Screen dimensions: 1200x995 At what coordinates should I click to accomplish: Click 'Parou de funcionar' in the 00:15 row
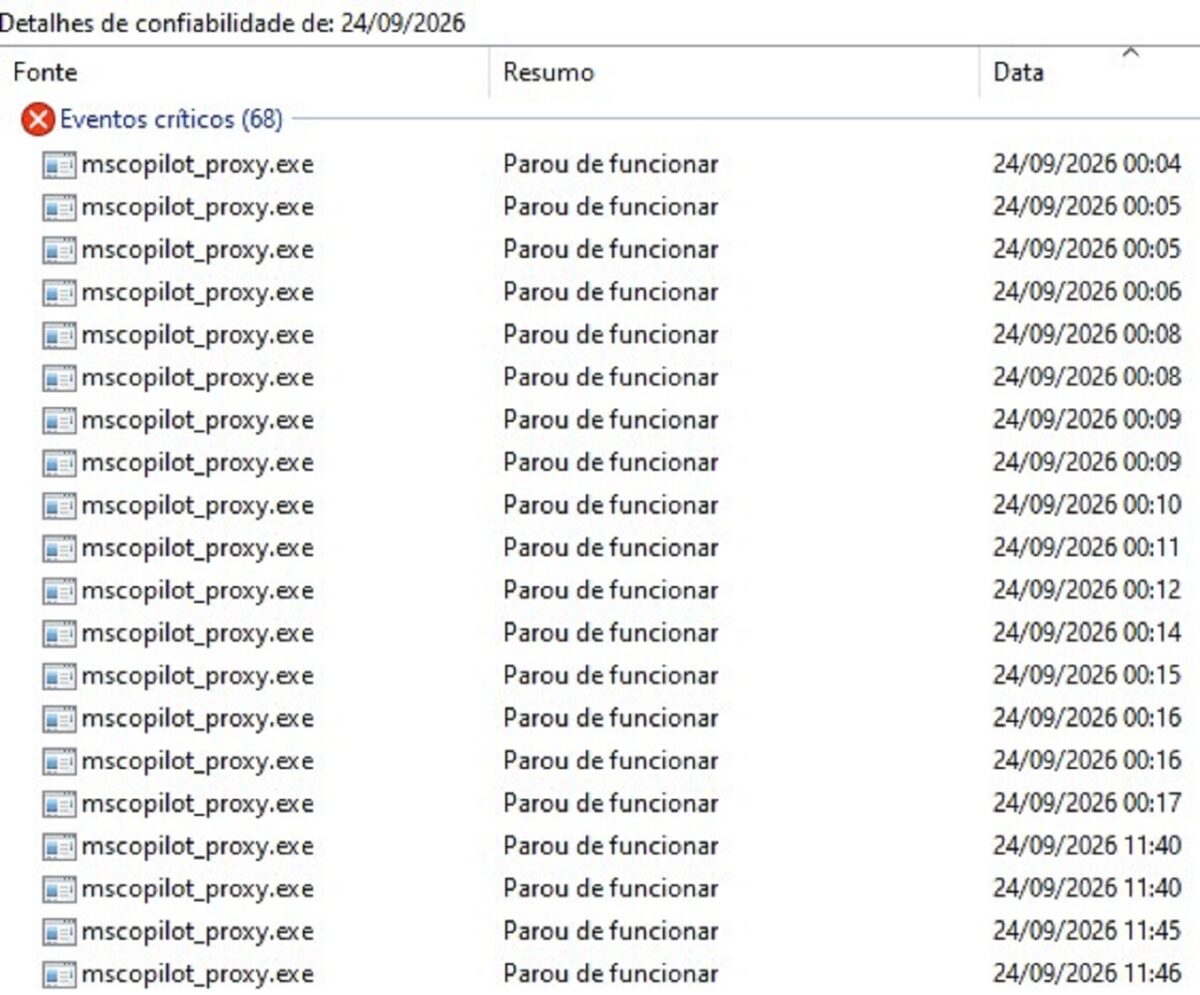[610, 676]
